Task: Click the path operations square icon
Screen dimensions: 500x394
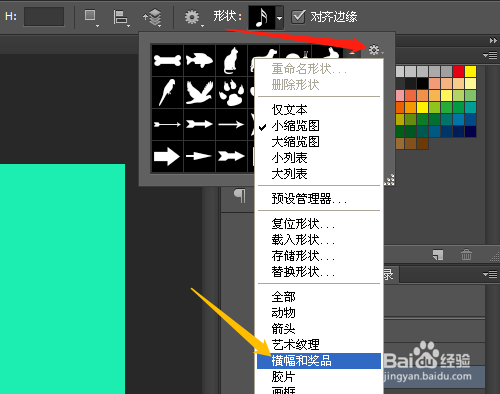Action: (x=91, y=17)
